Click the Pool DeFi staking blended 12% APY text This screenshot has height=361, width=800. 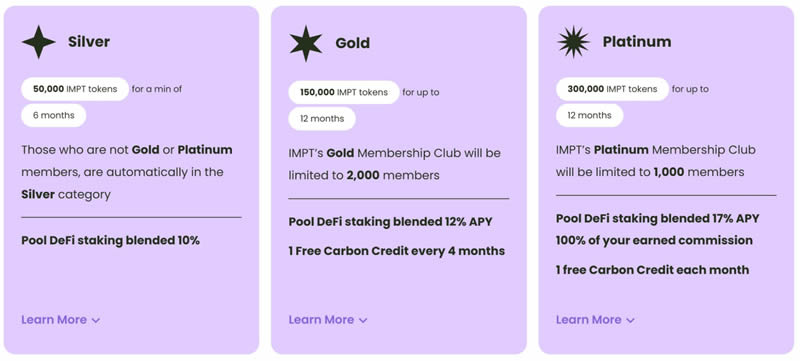[390, 222]
